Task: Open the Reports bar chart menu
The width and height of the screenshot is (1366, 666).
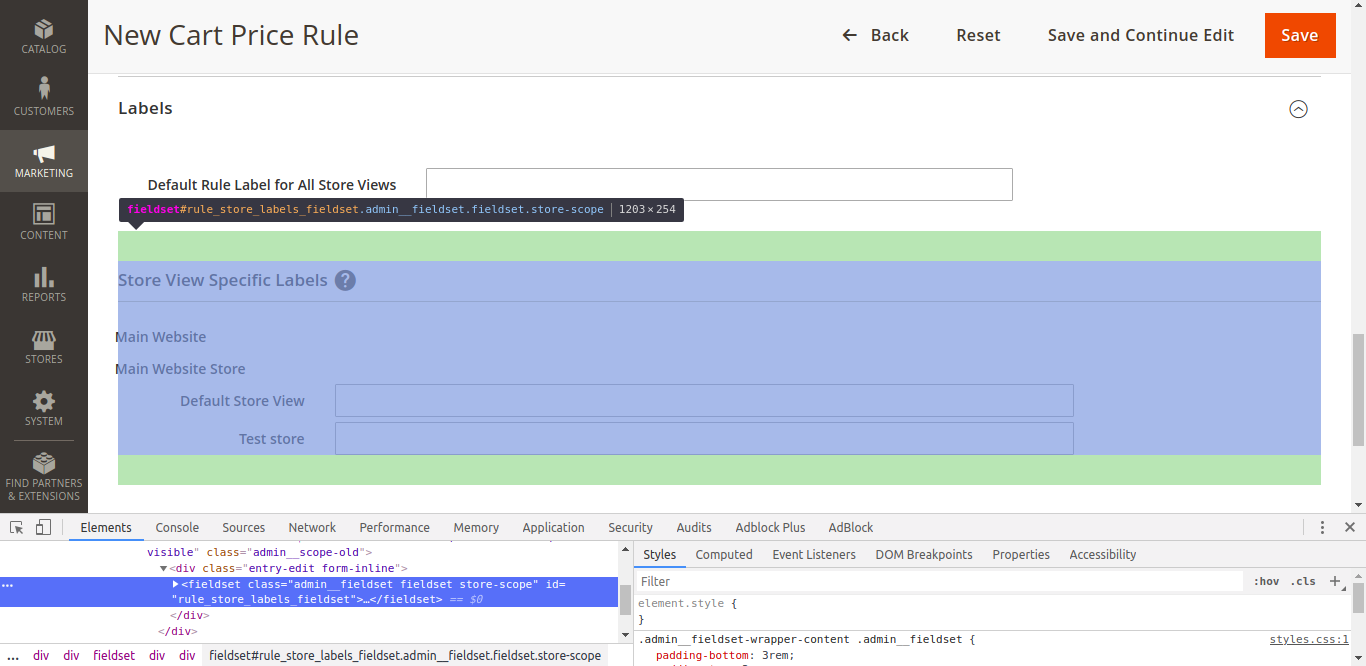Action: tap(44, 283)
